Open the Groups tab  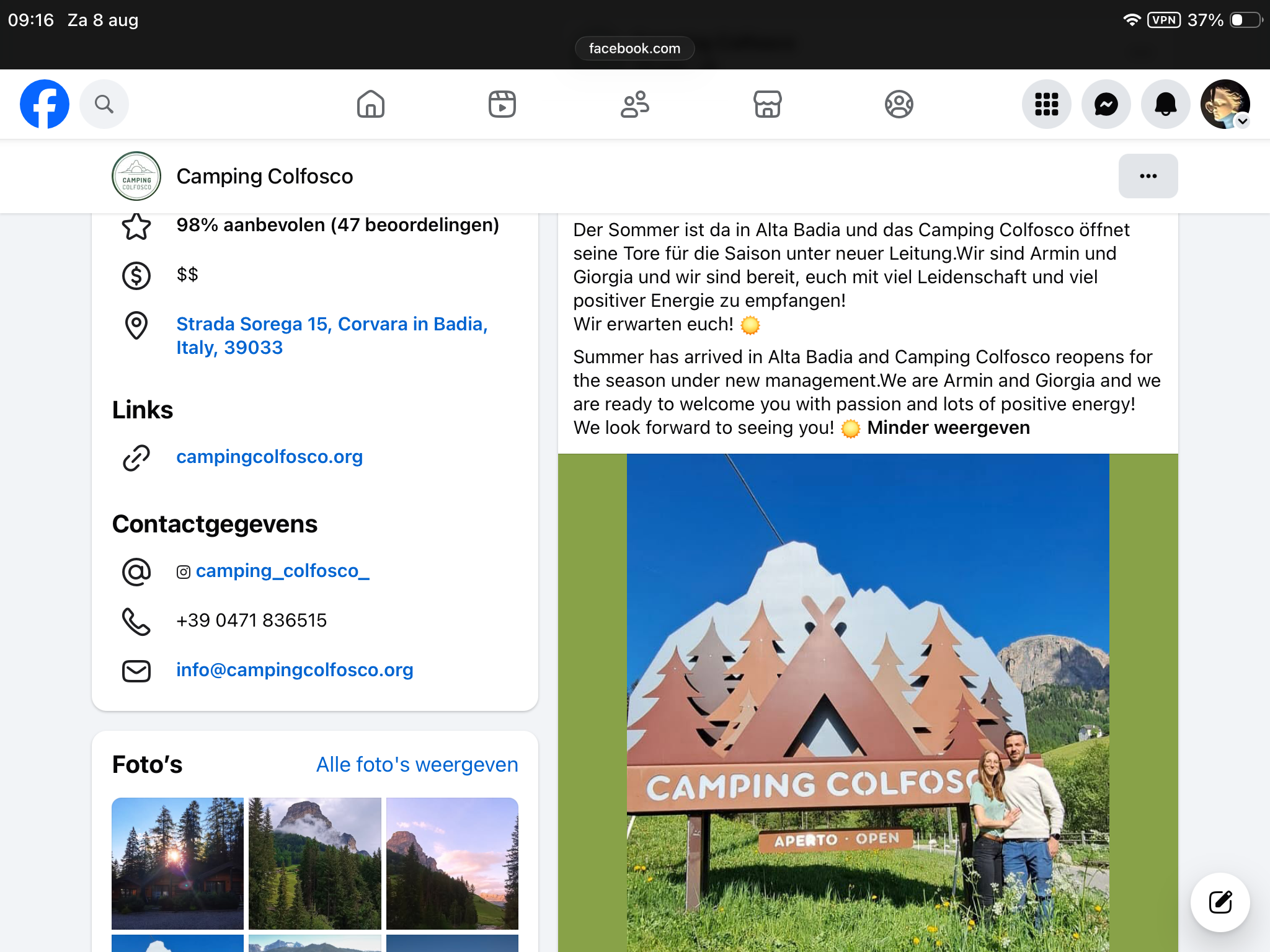(x=899, y=104)
